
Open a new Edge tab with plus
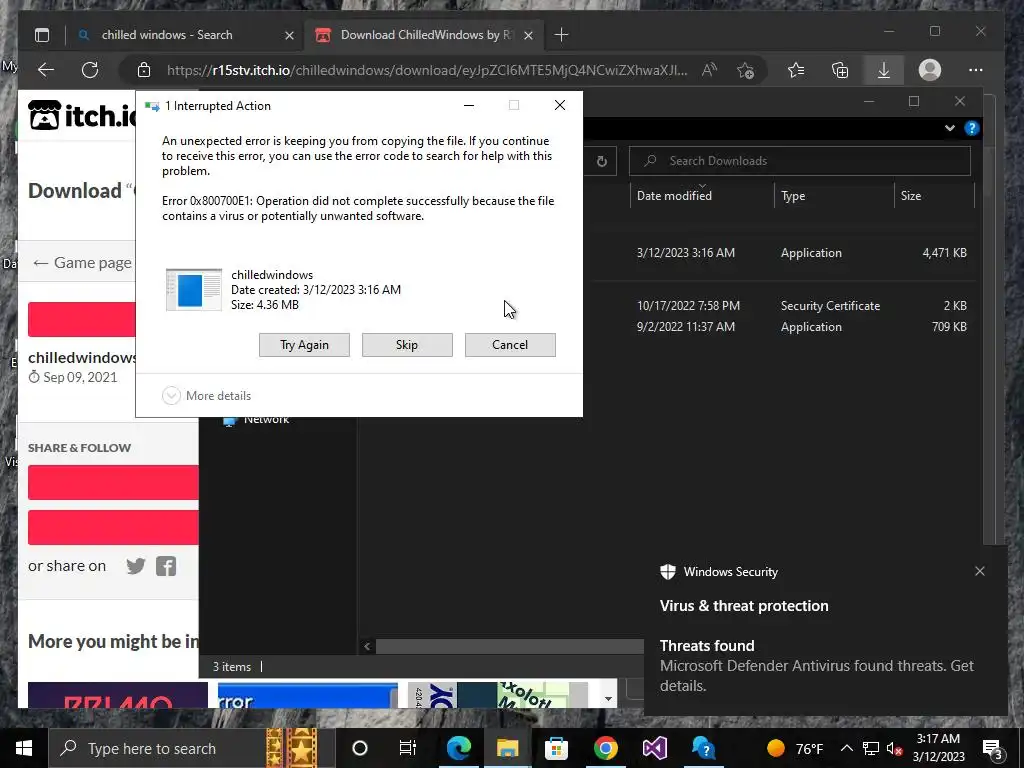(x=562, y=35)
